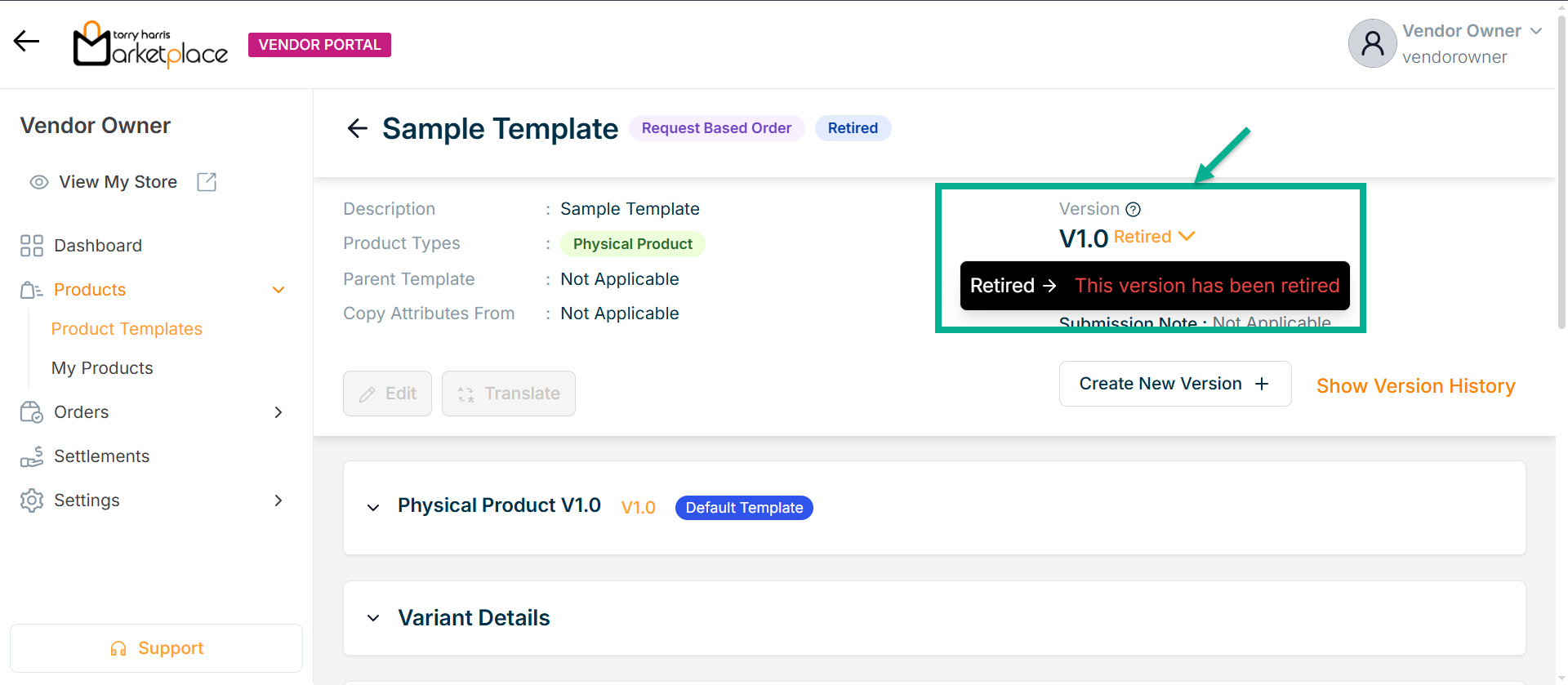Click the Settlements hand-coin icon
This screenshot has width=1568, height=685.
[32, 456]
